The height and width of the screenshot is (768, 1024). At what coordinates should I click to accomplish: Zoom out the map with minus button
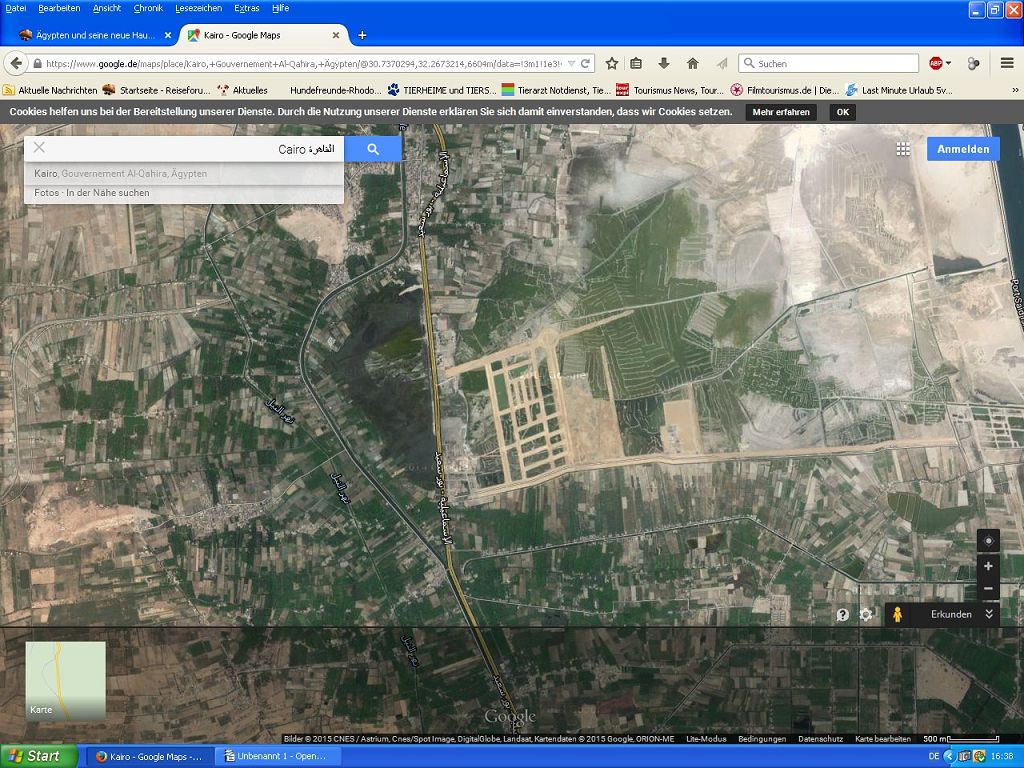(x=988, y=589)
